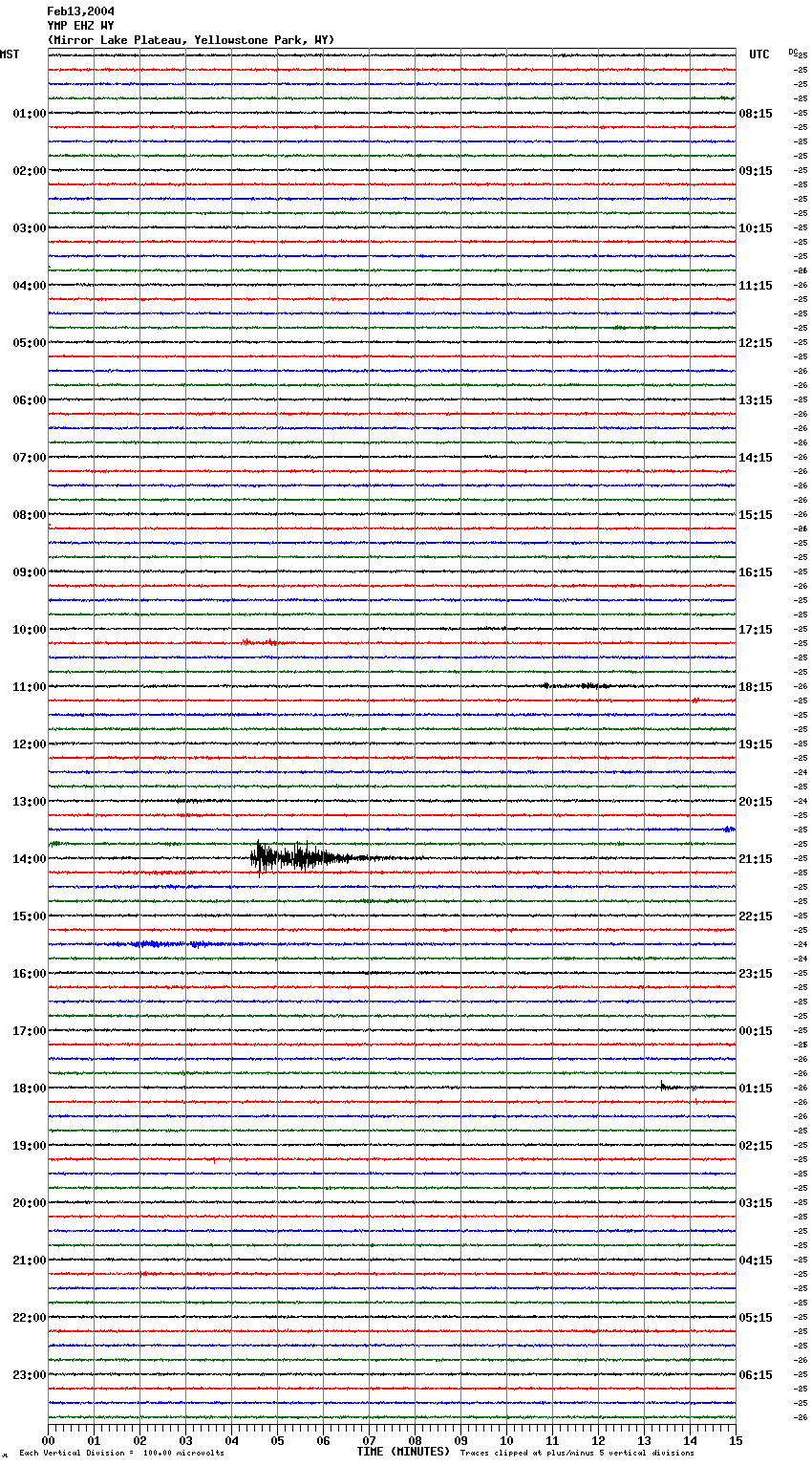Image resolution: width=812 pixels, height=1466 pixels.
Task: Click the "12:15" UTC time label
Action: [756, 343]
